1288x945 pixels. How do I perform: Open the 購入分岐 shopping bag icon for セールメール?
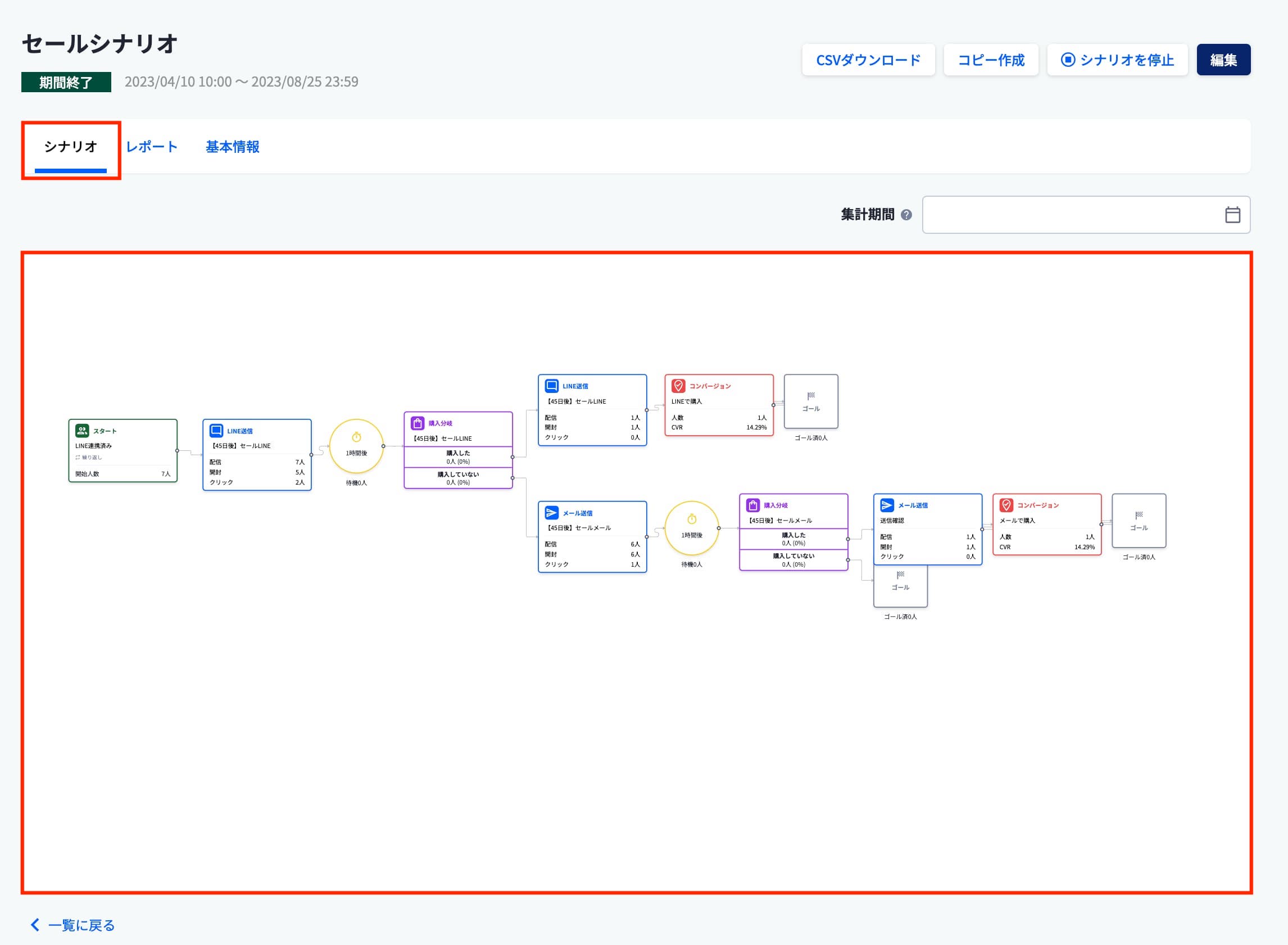(754, 506)
